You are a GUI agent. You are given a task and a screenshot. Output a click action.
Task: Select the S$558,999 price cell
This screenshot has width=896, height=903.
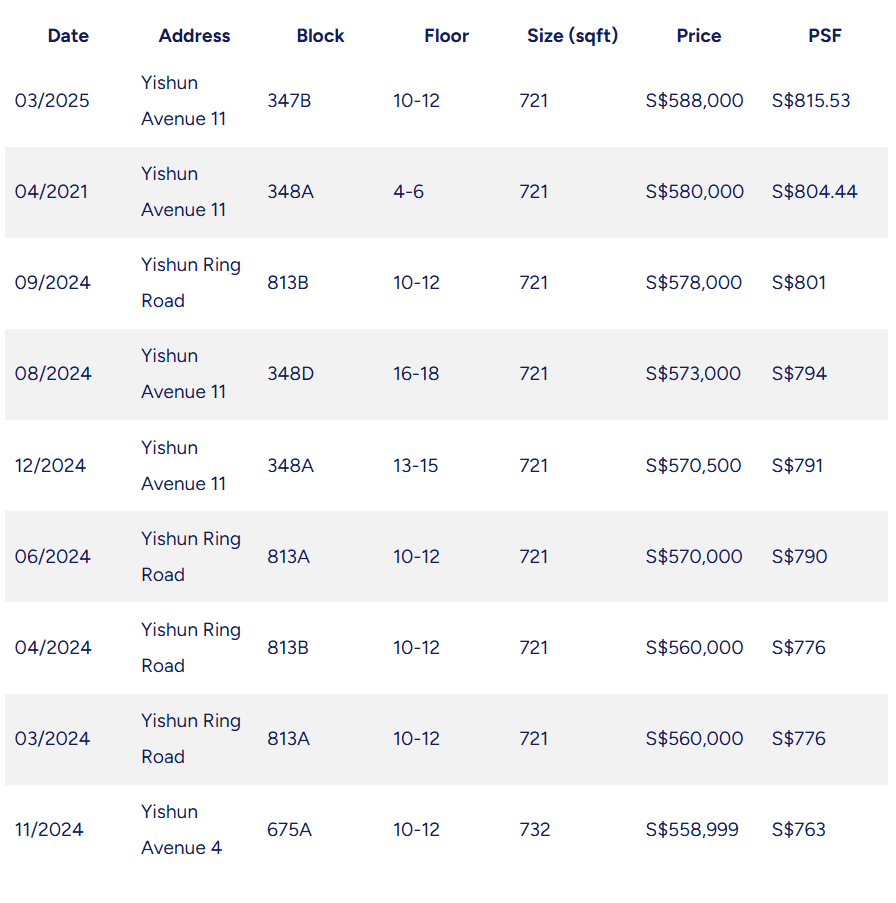point(692,830)
